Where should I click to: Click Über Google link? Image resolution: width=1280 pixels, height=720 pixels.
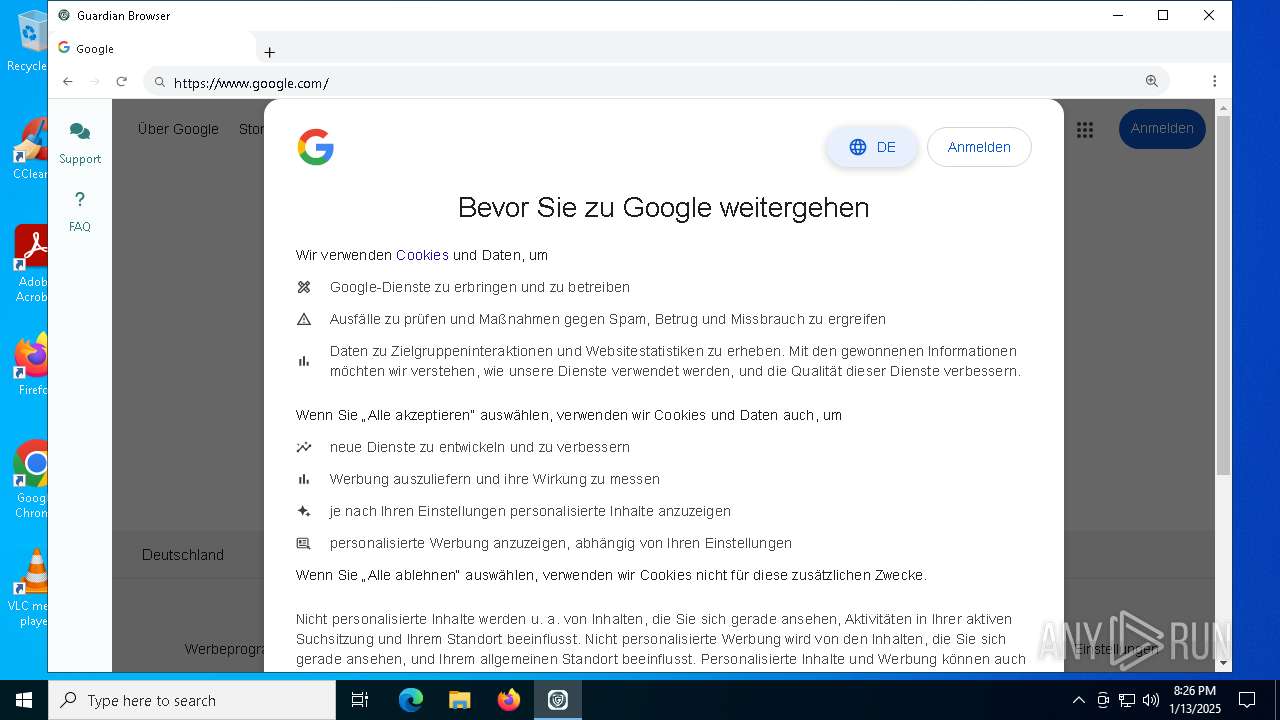(x=178, y=129)
